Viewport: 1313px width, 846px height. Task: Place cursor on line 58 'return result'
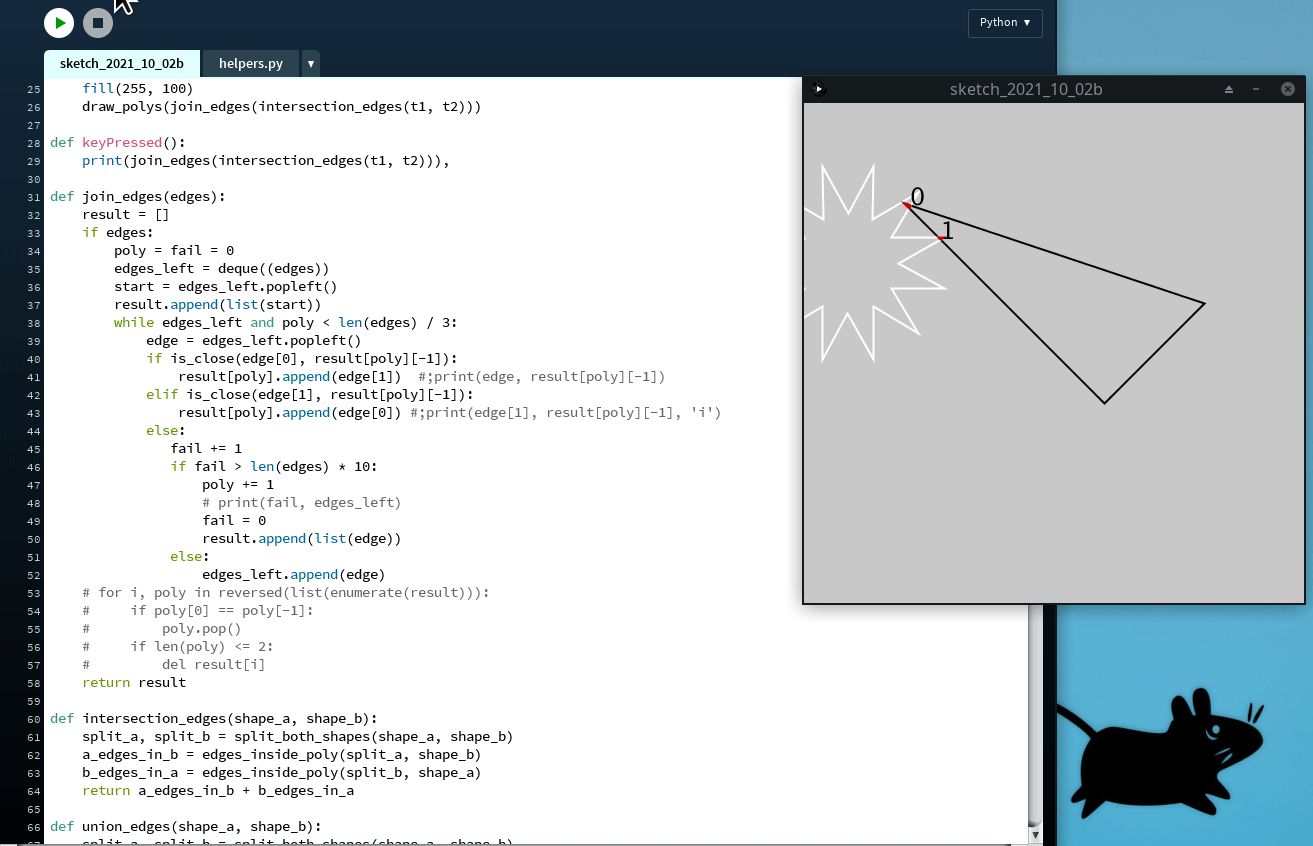pos(134,682)
